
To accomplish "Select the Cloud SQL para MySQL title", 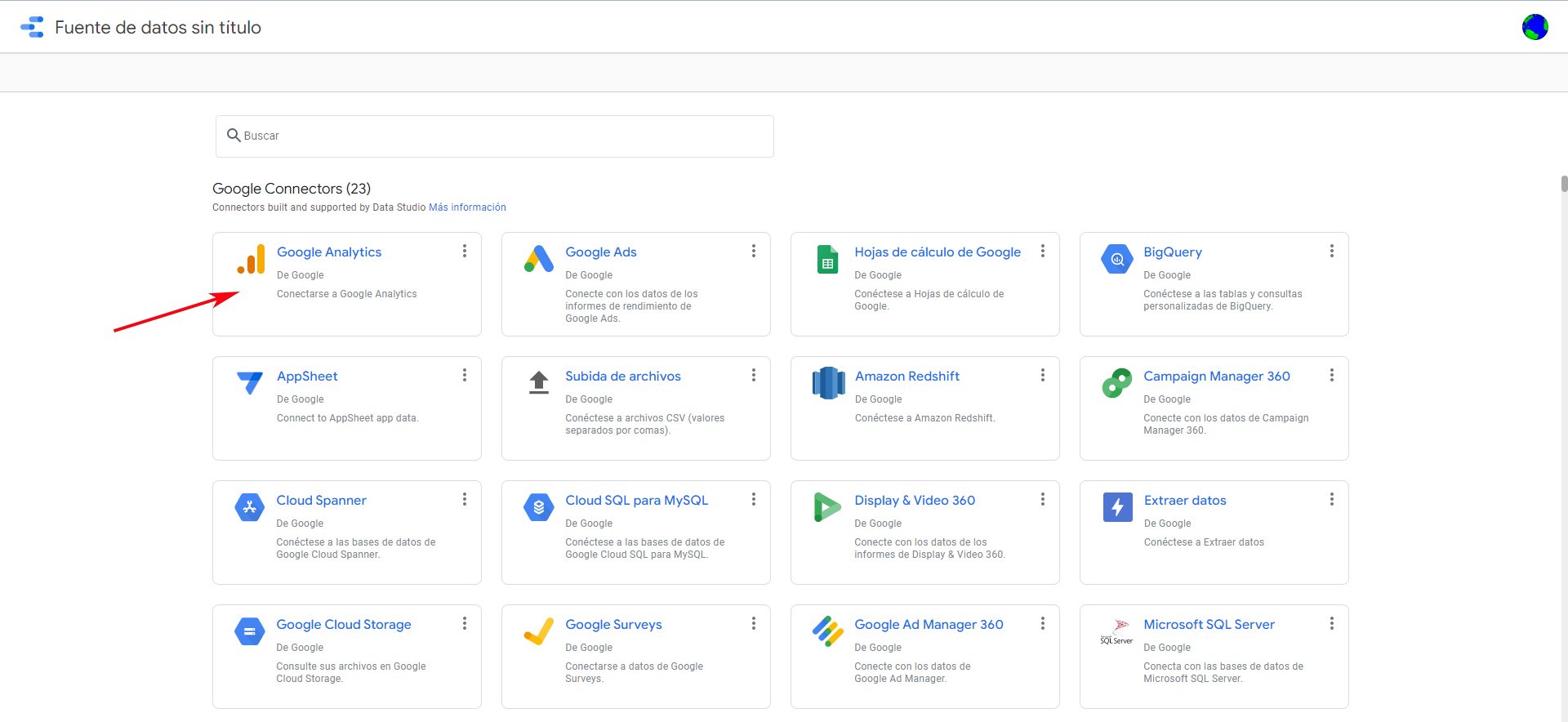I will pyautogui.click(x=637, y=501).
